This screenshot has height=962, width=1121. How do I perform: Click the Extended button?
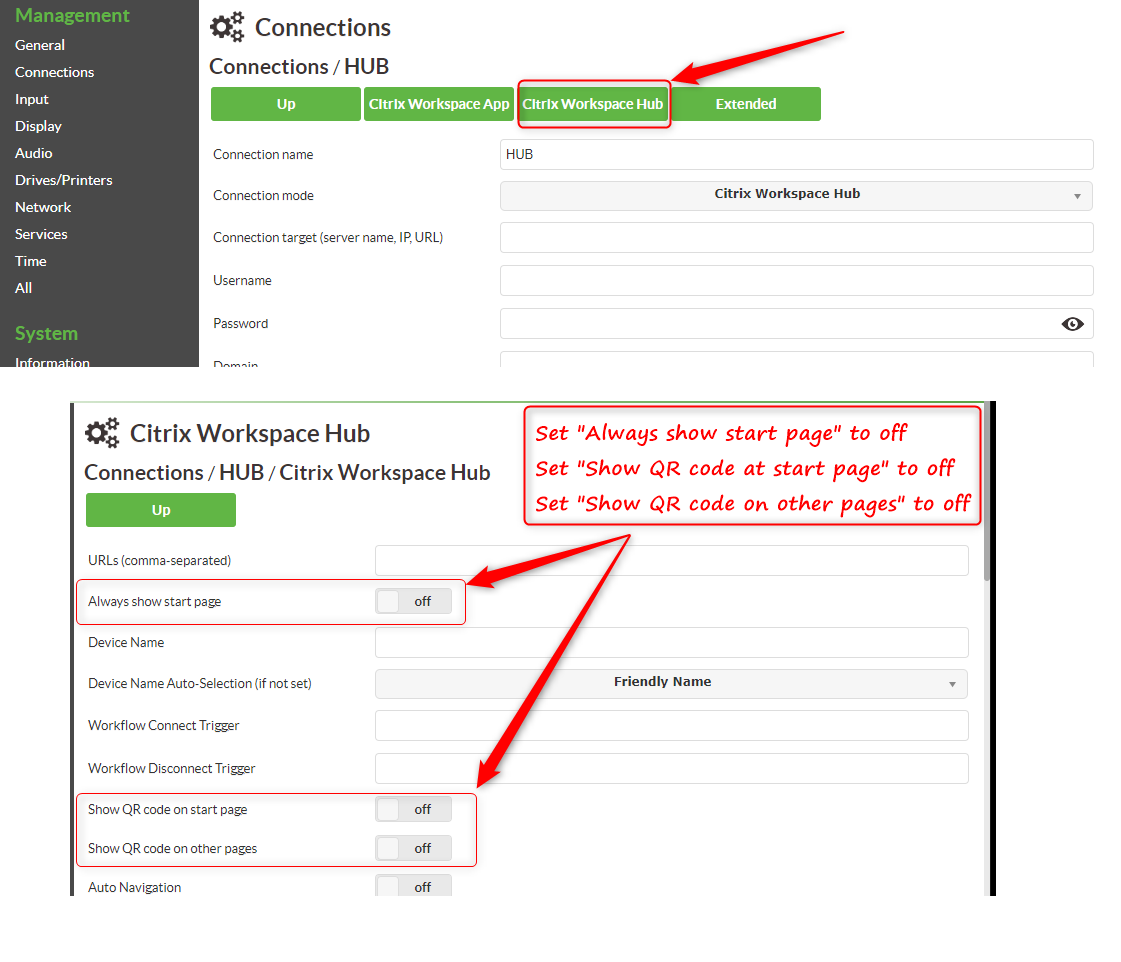[x=746, y=104]
